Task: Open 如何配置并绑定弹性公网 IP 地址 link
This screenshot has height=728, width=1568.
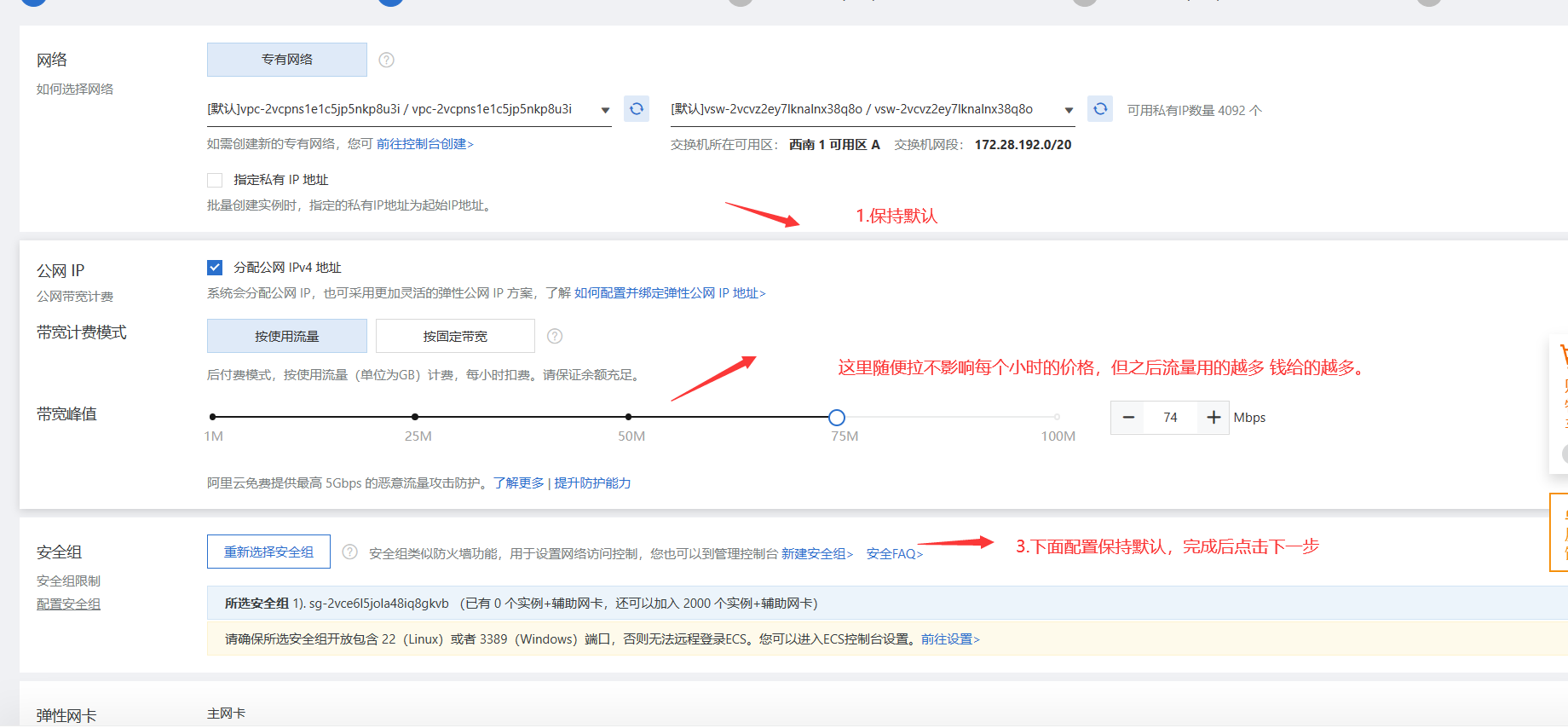Action: [x=670, y=293]
